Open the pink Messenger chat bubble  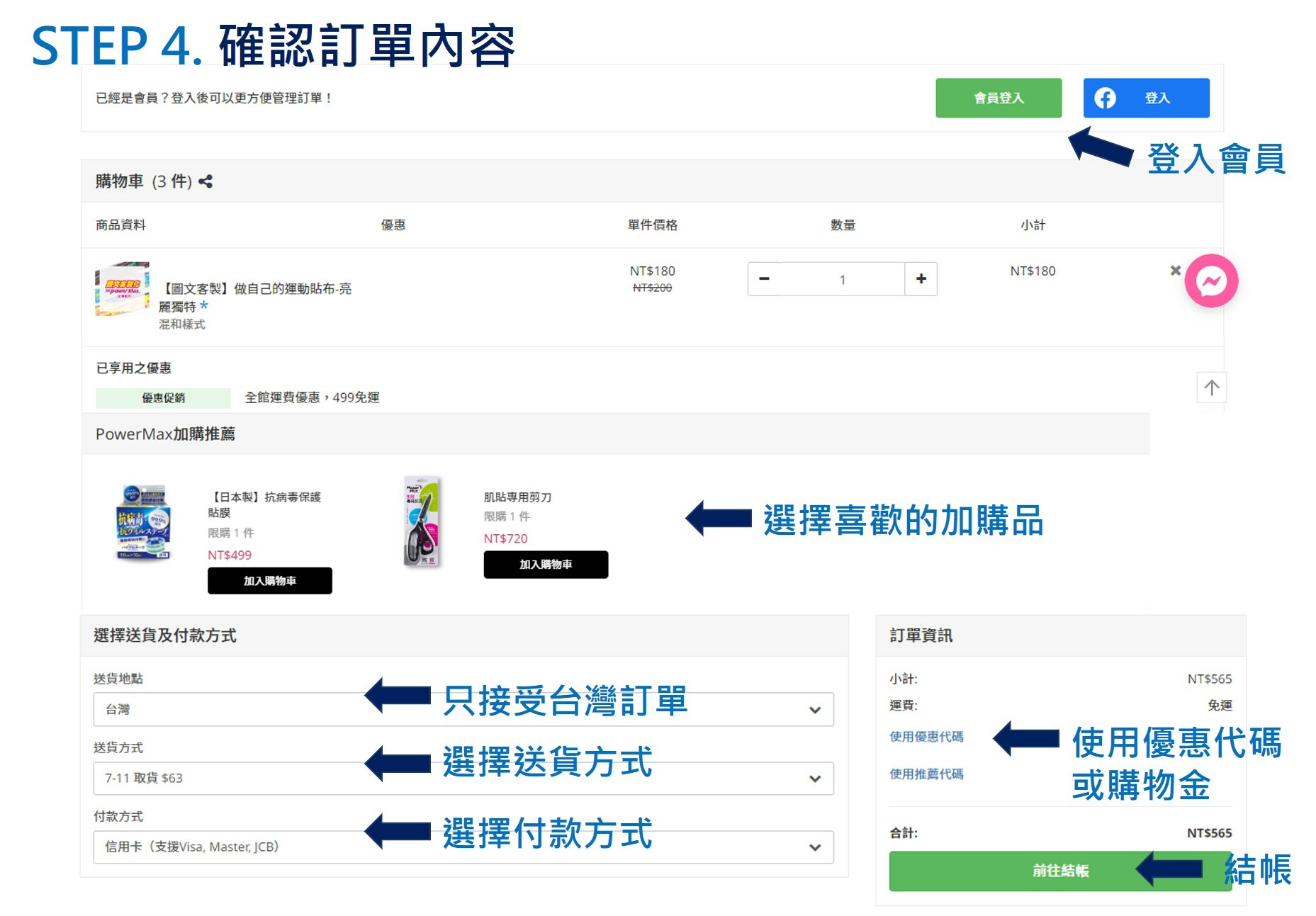pyautogui.click(x=1210, y=281)
